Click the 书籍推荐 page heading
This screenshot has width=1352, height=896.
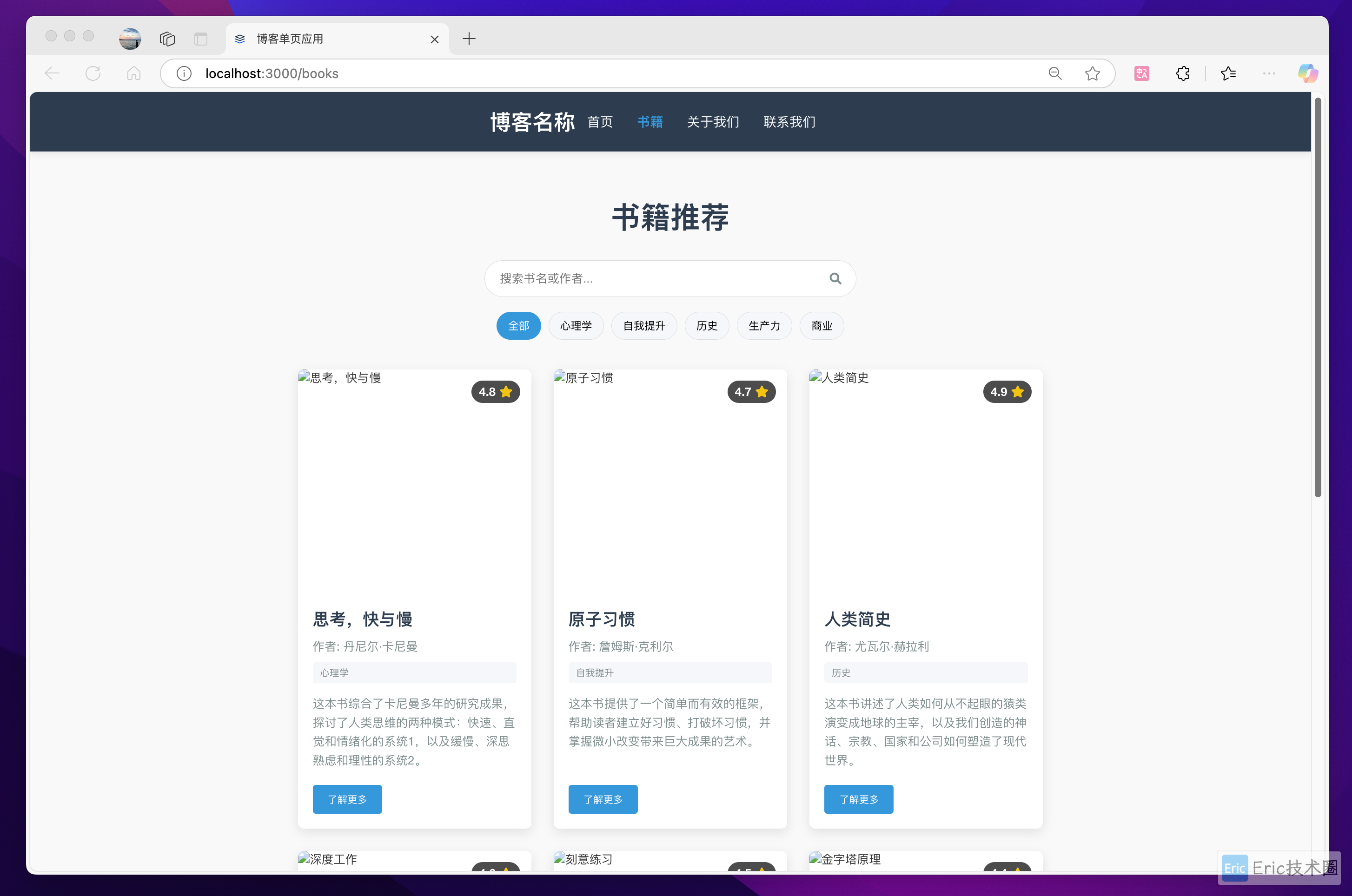(670, 217)
